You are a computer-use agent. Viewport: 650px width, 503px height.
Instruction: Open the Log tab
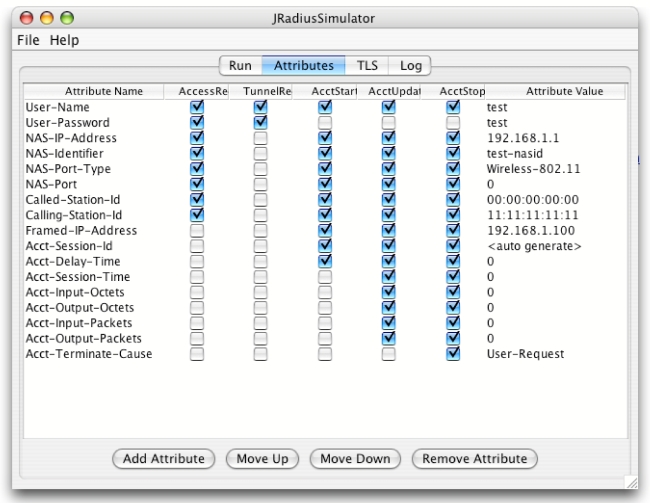point(410,66)
